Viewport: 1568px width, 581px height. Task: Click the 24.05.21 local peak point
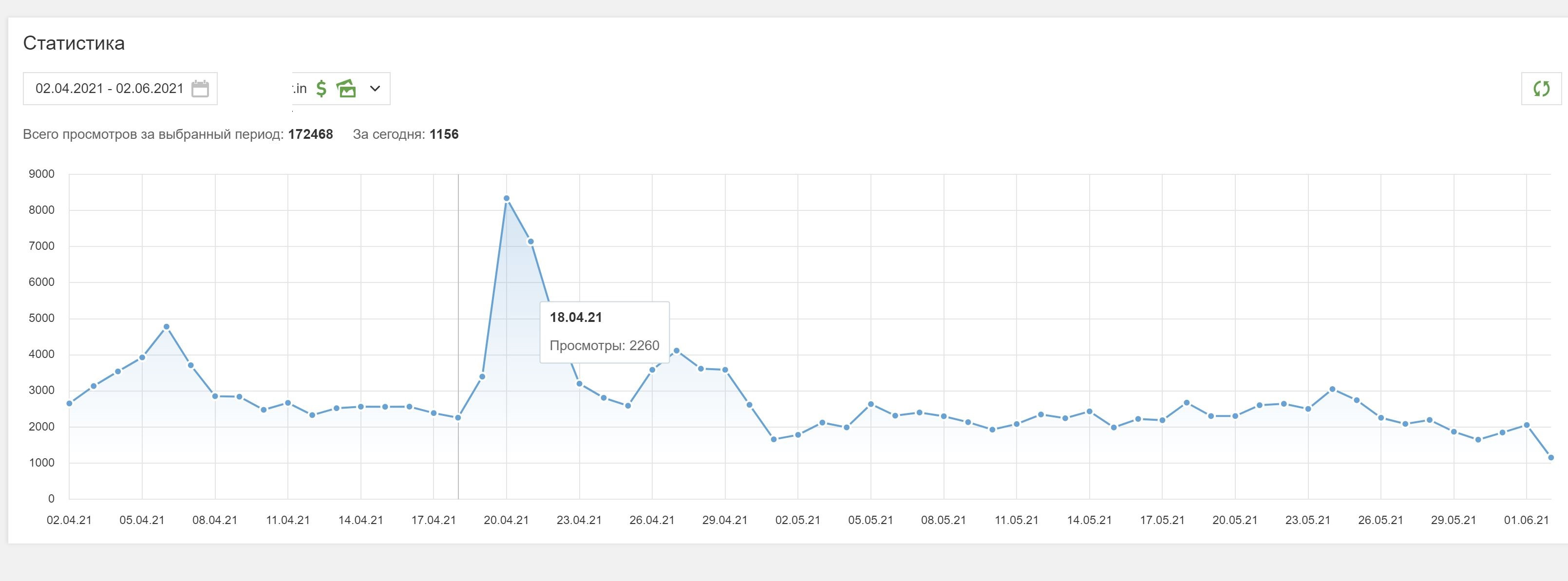coord(1332,389)
